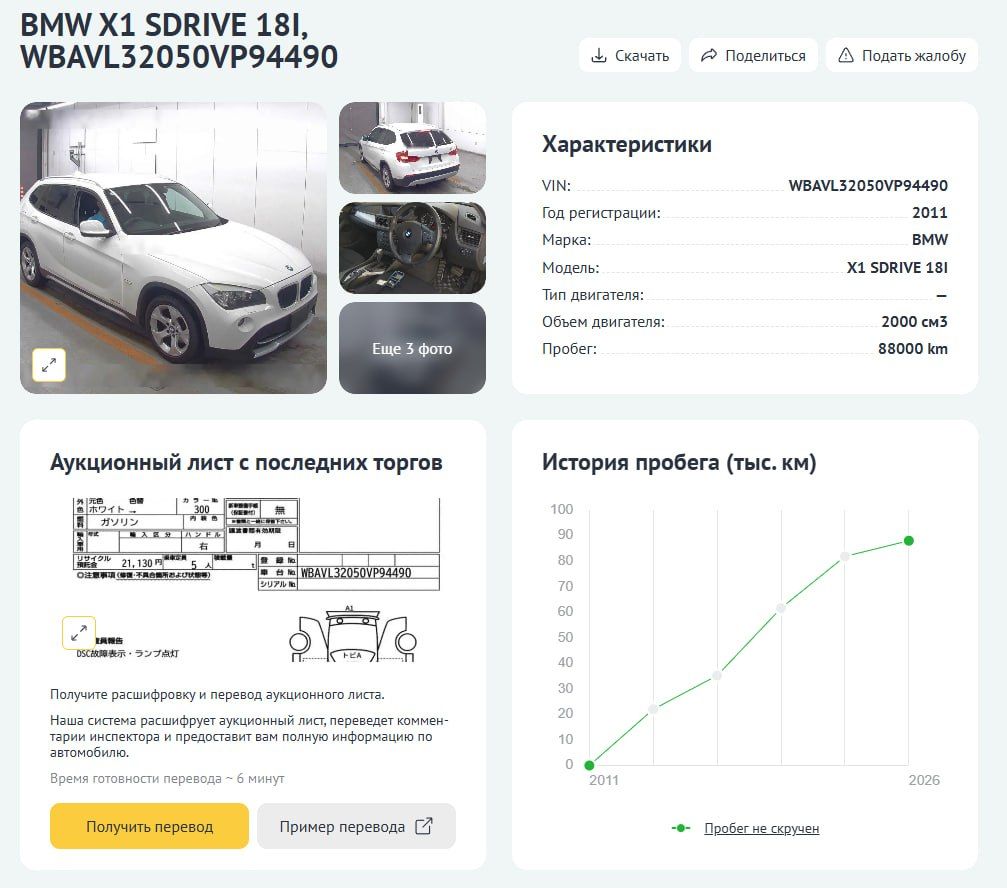Image resolution: width=1007 pixels, height=888 pixels.
Task: Click the model value X1 SDRIVE 18I
Action: point(897,267)
